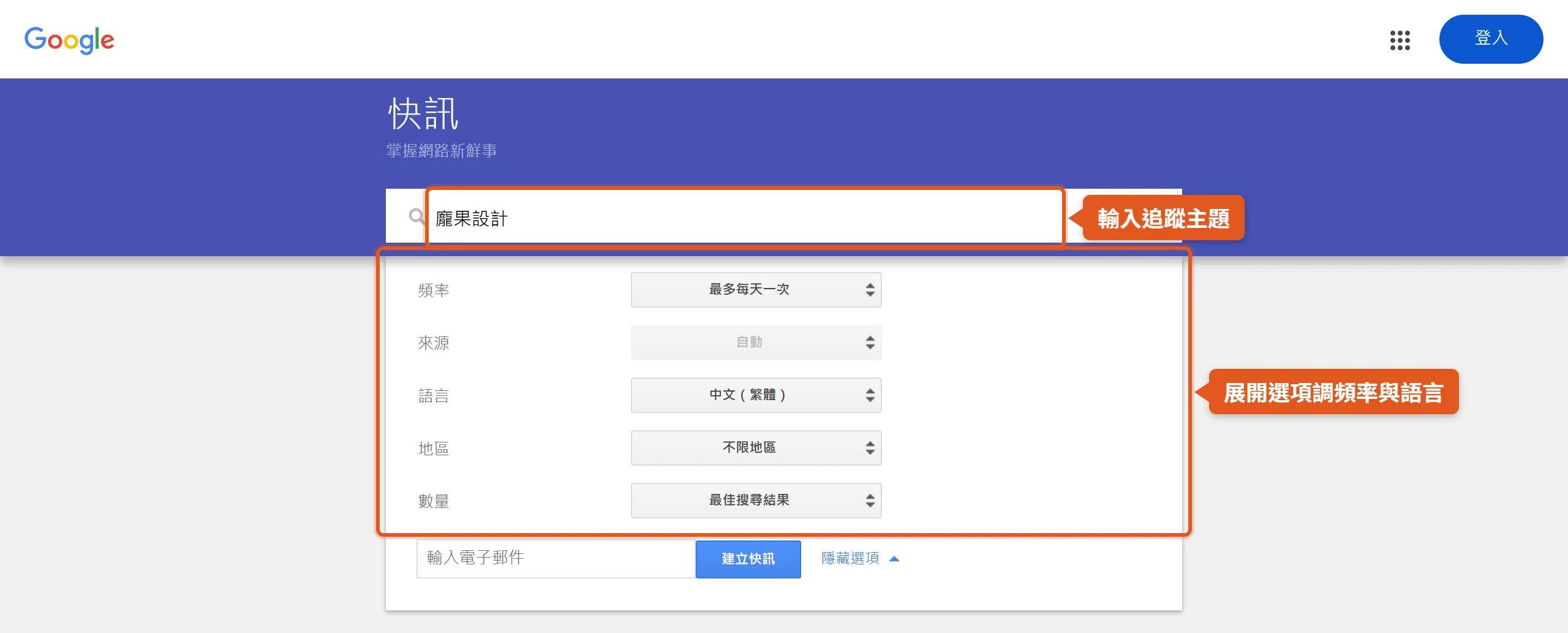
Task: Click the 地區 label
Action: [x=434, y=449]
